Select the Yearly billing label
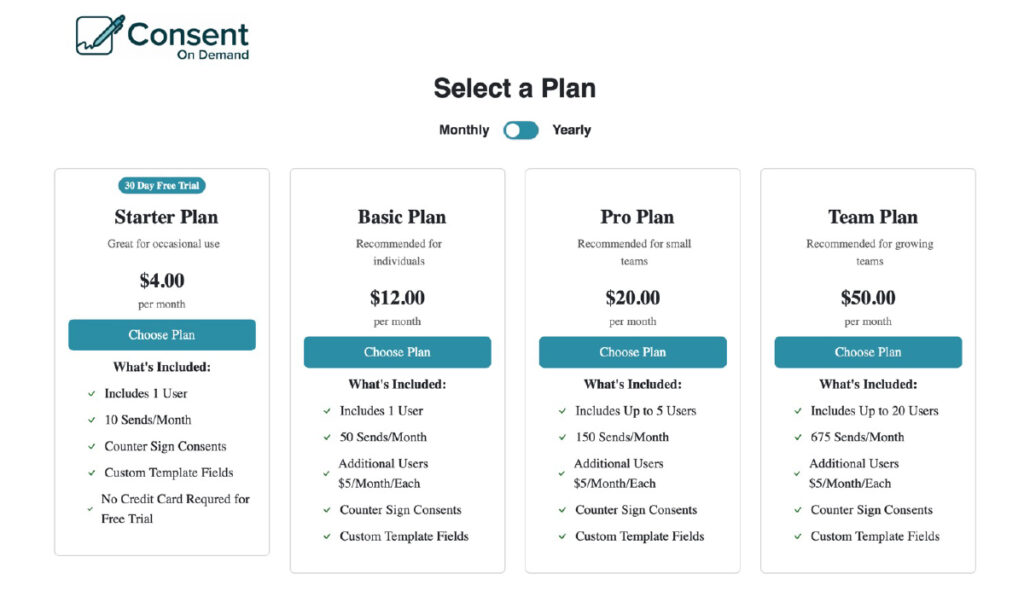The image size is (1024, 597). [571, 130]
